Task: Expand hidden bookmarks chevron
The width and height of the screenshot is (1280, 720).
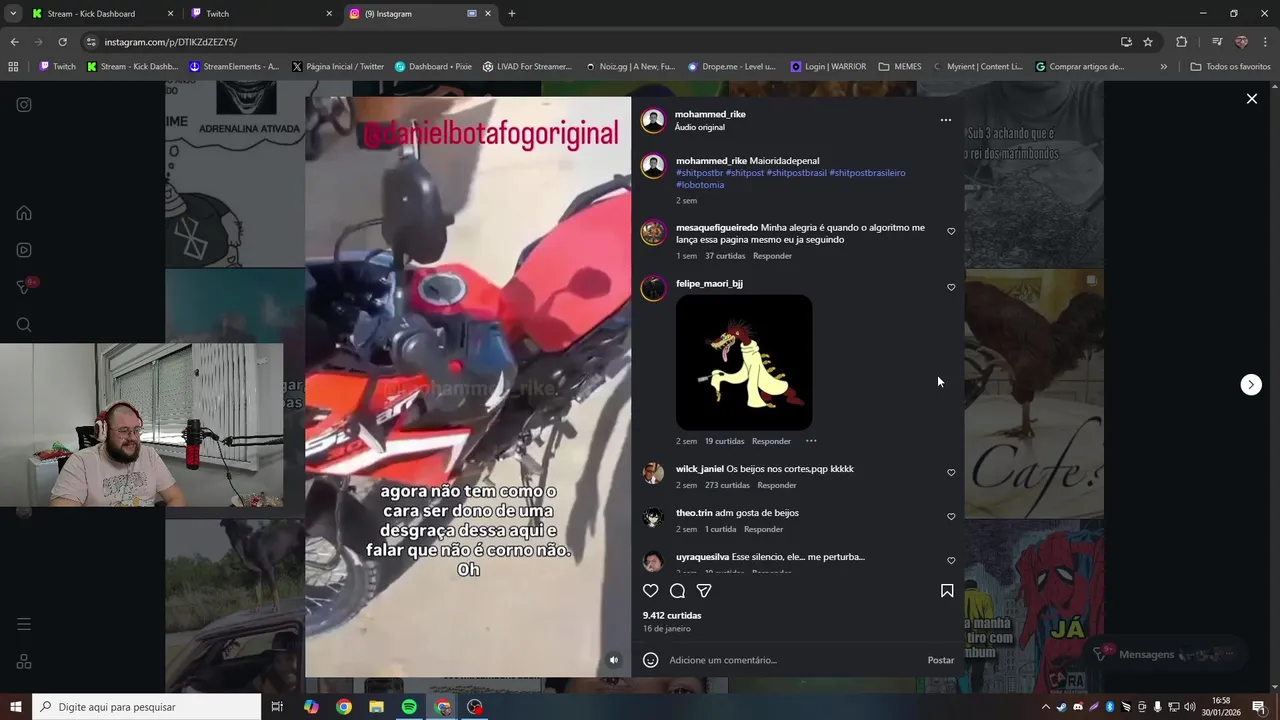Action: point(1163,67)
